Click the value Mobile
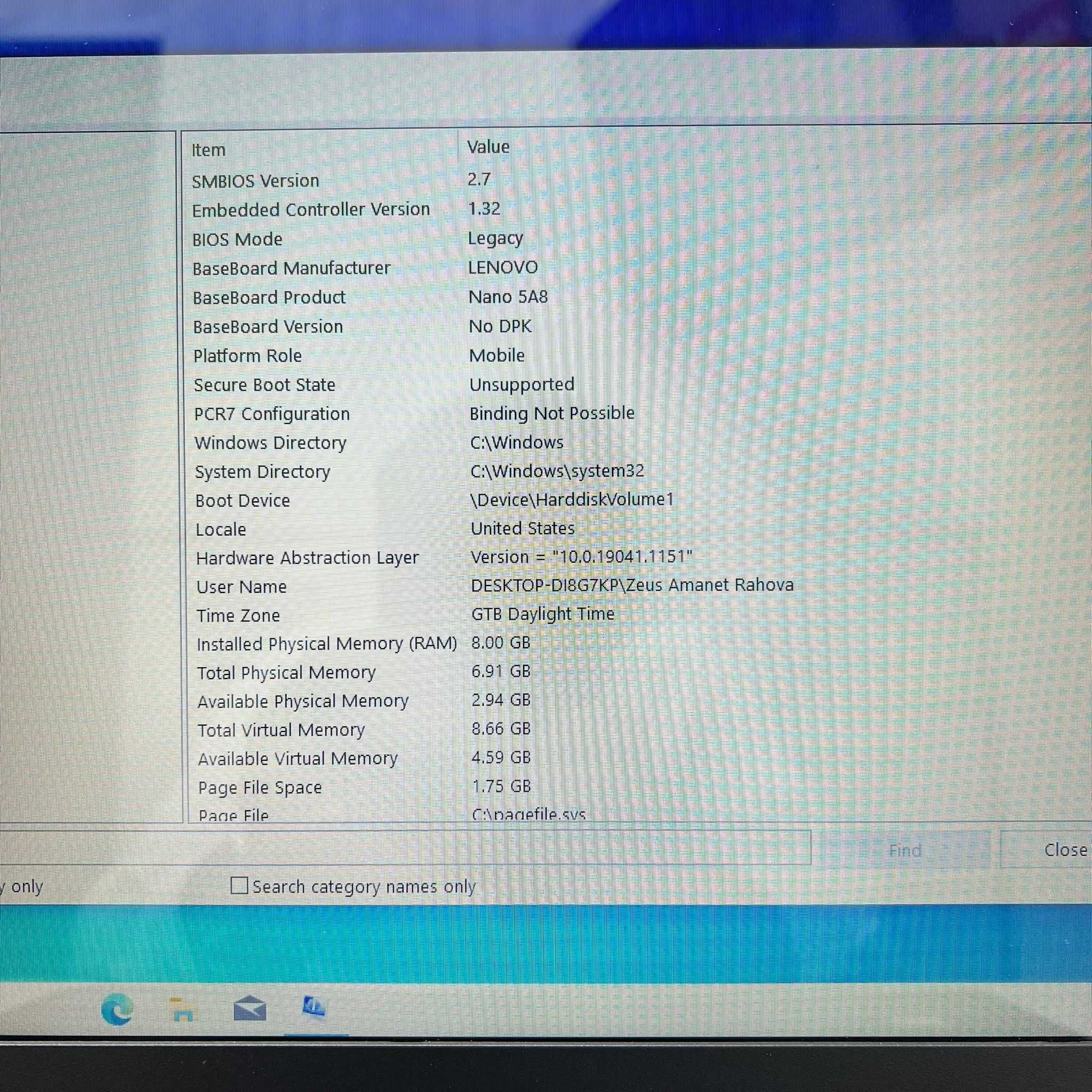1092x1092 pixels. 497,356
